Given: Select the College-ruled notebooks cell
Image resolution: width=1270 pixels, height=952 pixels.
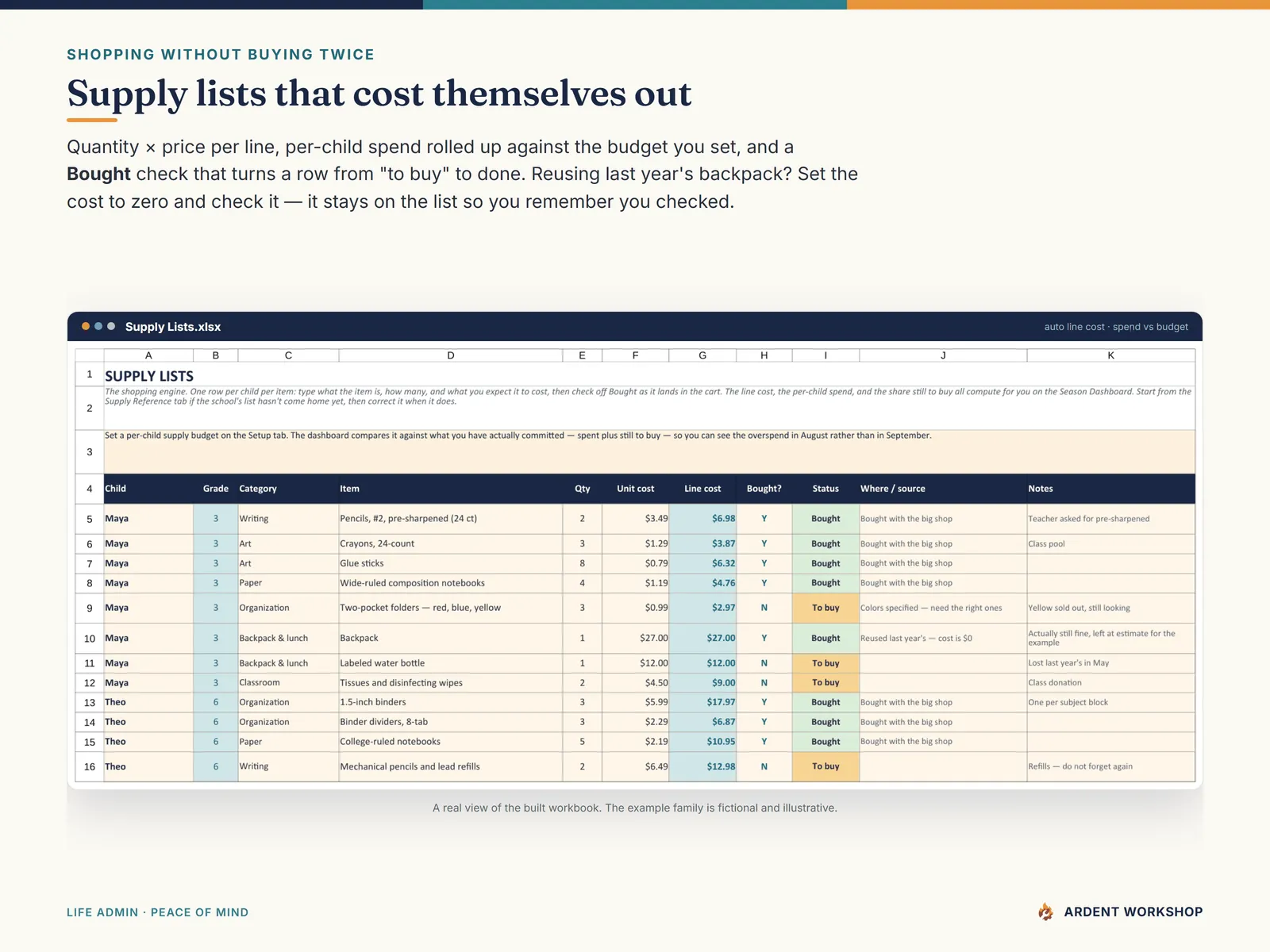Looking at the screenshot, I should [x=451, y=742].
